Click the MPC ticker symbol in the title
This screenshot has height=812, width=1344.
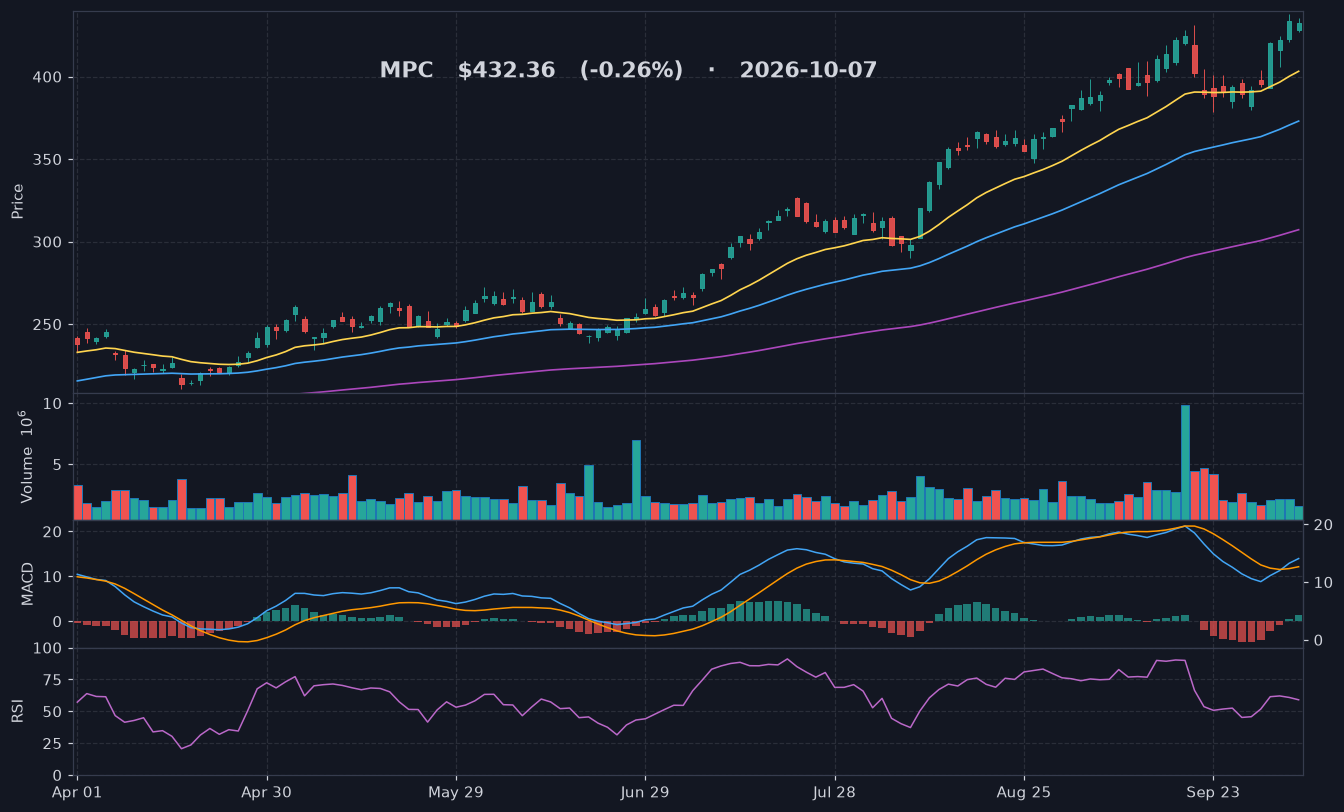click(x=406, y=71)
